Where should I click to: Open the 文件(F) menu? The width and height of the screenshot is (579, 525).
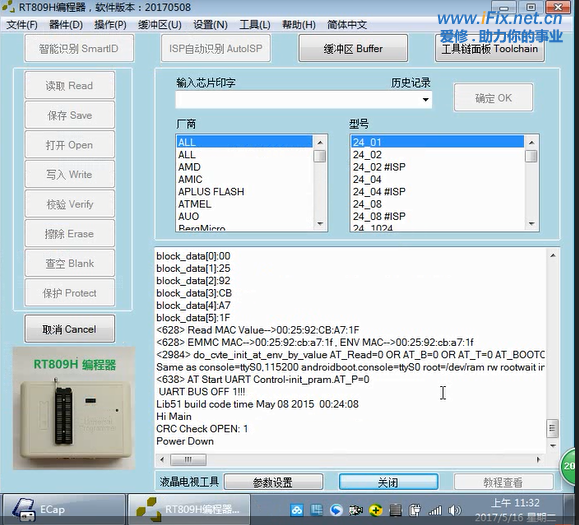coord(22,25)
